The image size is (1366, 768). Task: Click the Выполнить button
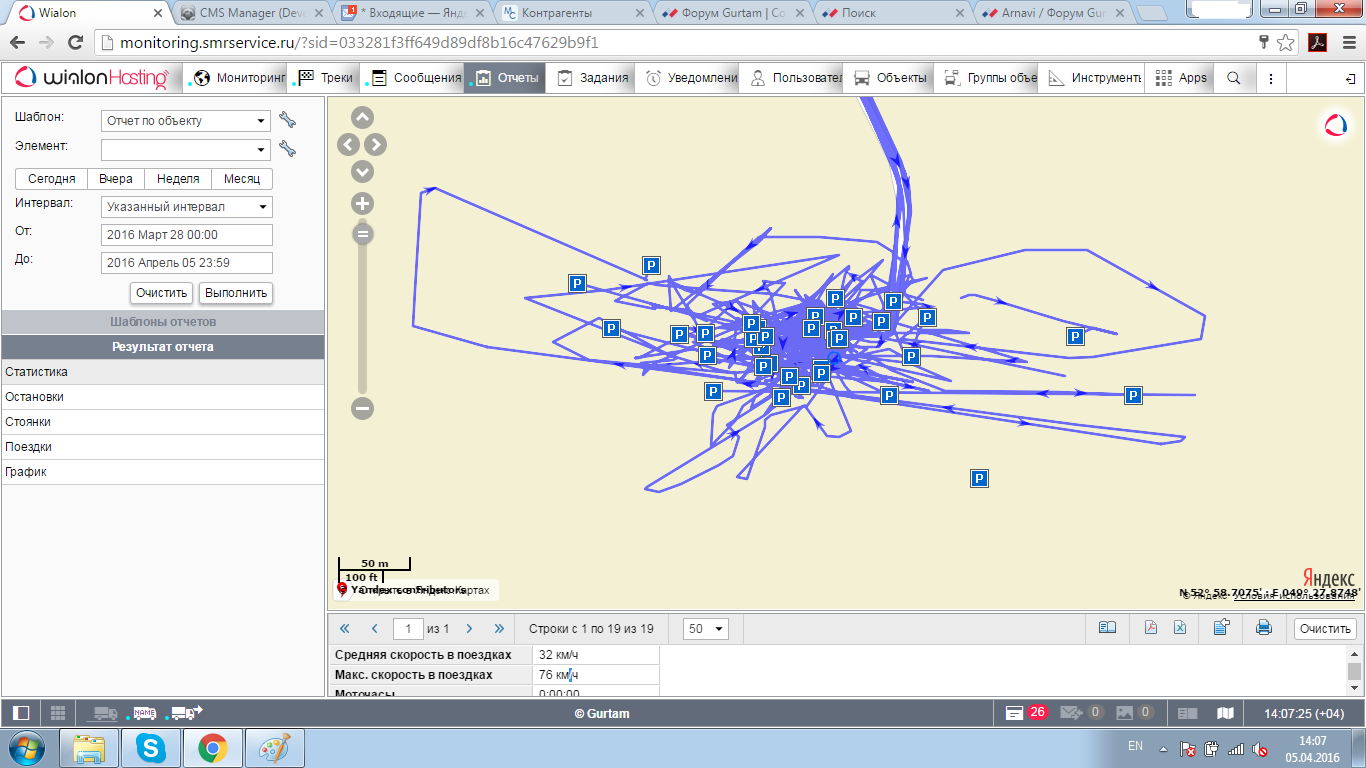[236, 293]
